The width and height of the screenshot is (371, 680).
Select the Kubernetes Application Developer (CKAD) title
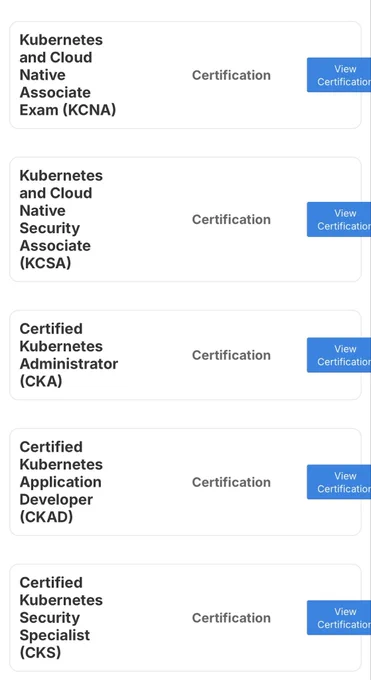click(61, 482)
